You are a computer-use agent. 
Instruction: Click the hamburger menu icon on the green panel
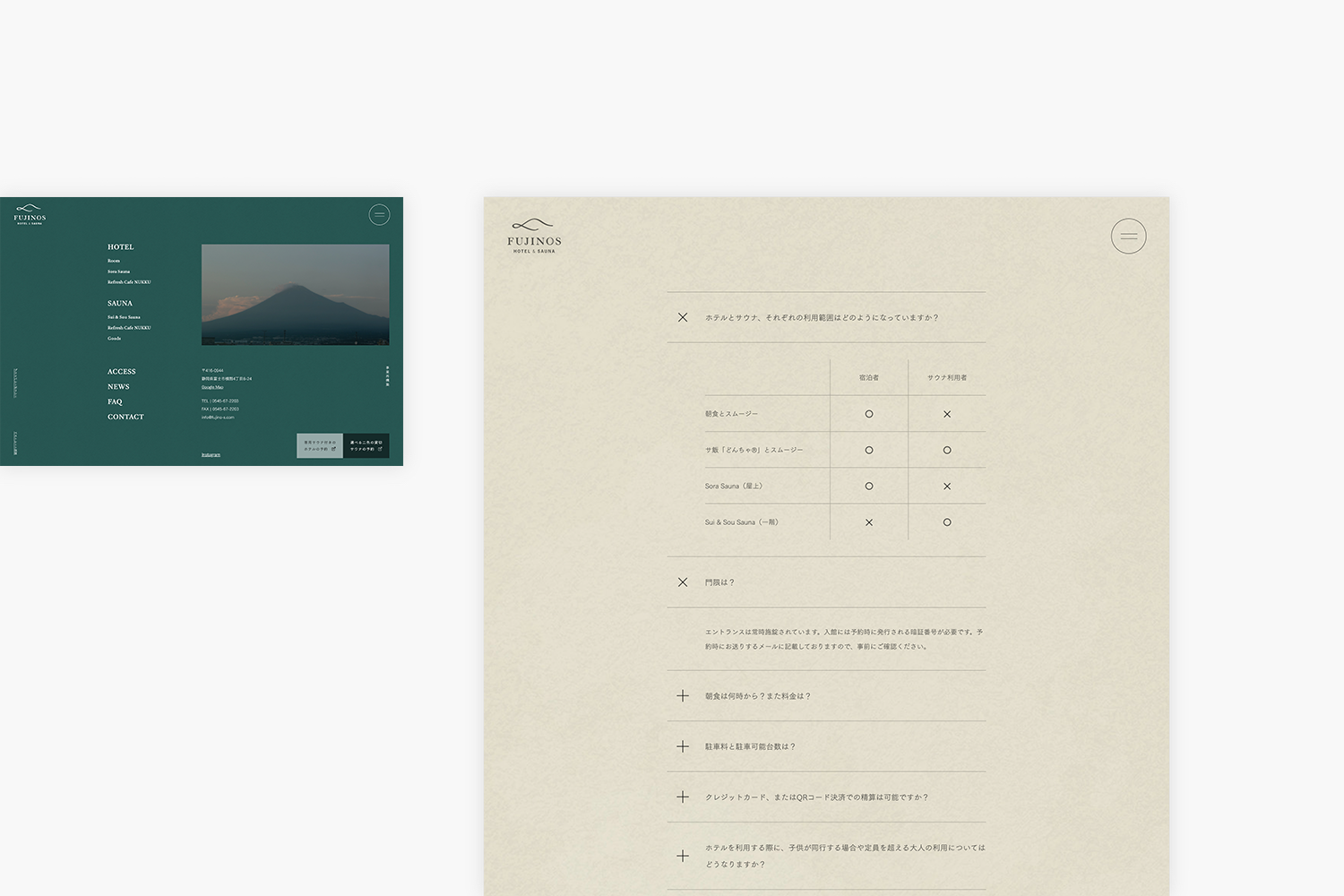click(379, 215)
